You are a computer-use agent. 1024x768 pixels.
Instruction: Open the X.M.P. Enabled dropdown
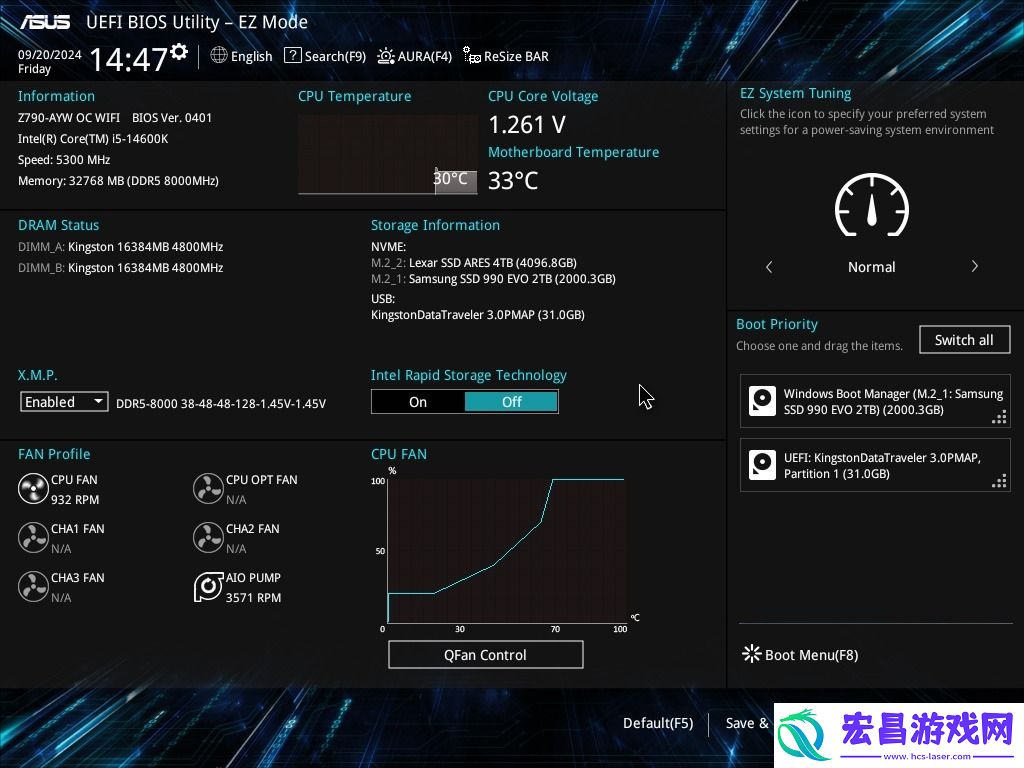click(64, 401)
